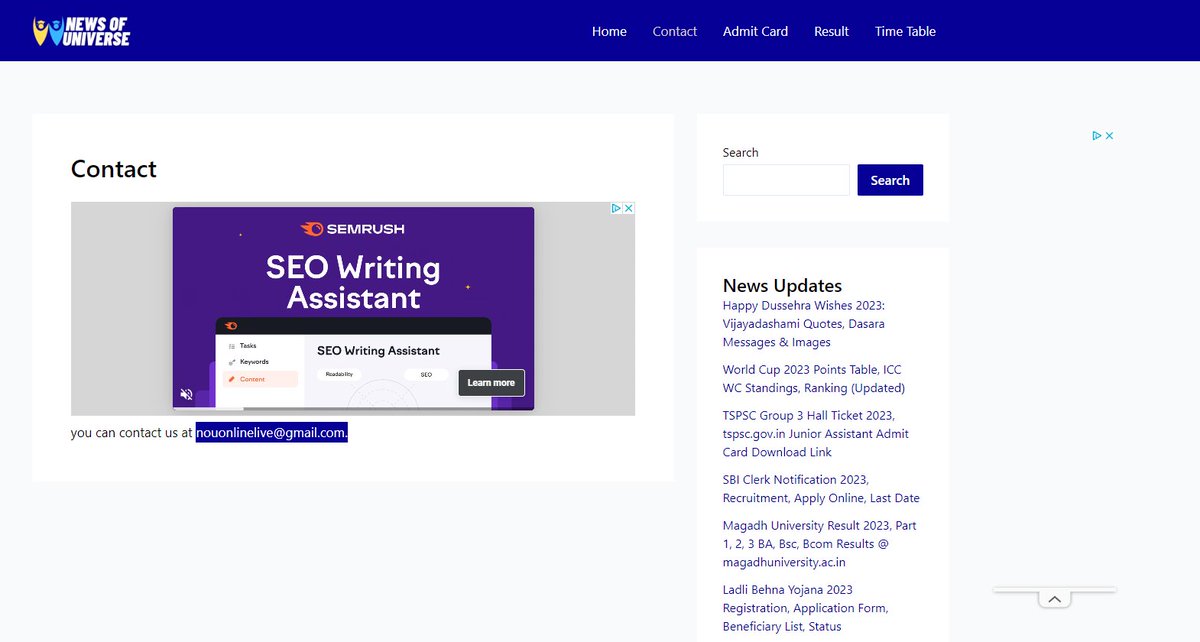The width and height of the screenshot is (1200, 642).
Task: Open the Time Table menu item
Action: 905,31
